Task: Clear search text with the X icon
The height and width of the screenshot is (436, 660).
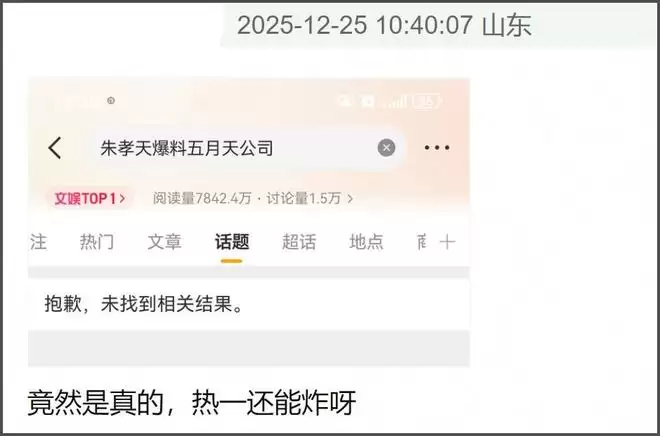Action: pyautogui.click(x=386, y=148)
